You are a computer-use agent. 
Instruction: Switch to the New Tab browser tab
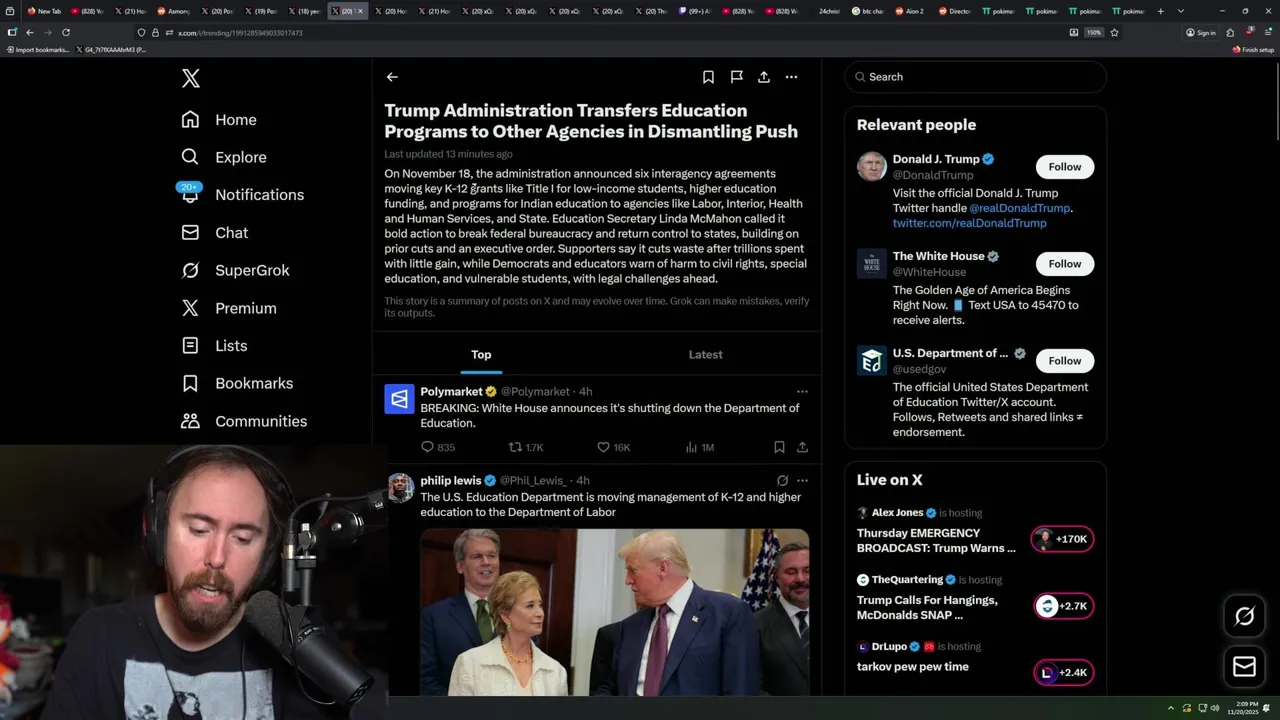point(45,11)
